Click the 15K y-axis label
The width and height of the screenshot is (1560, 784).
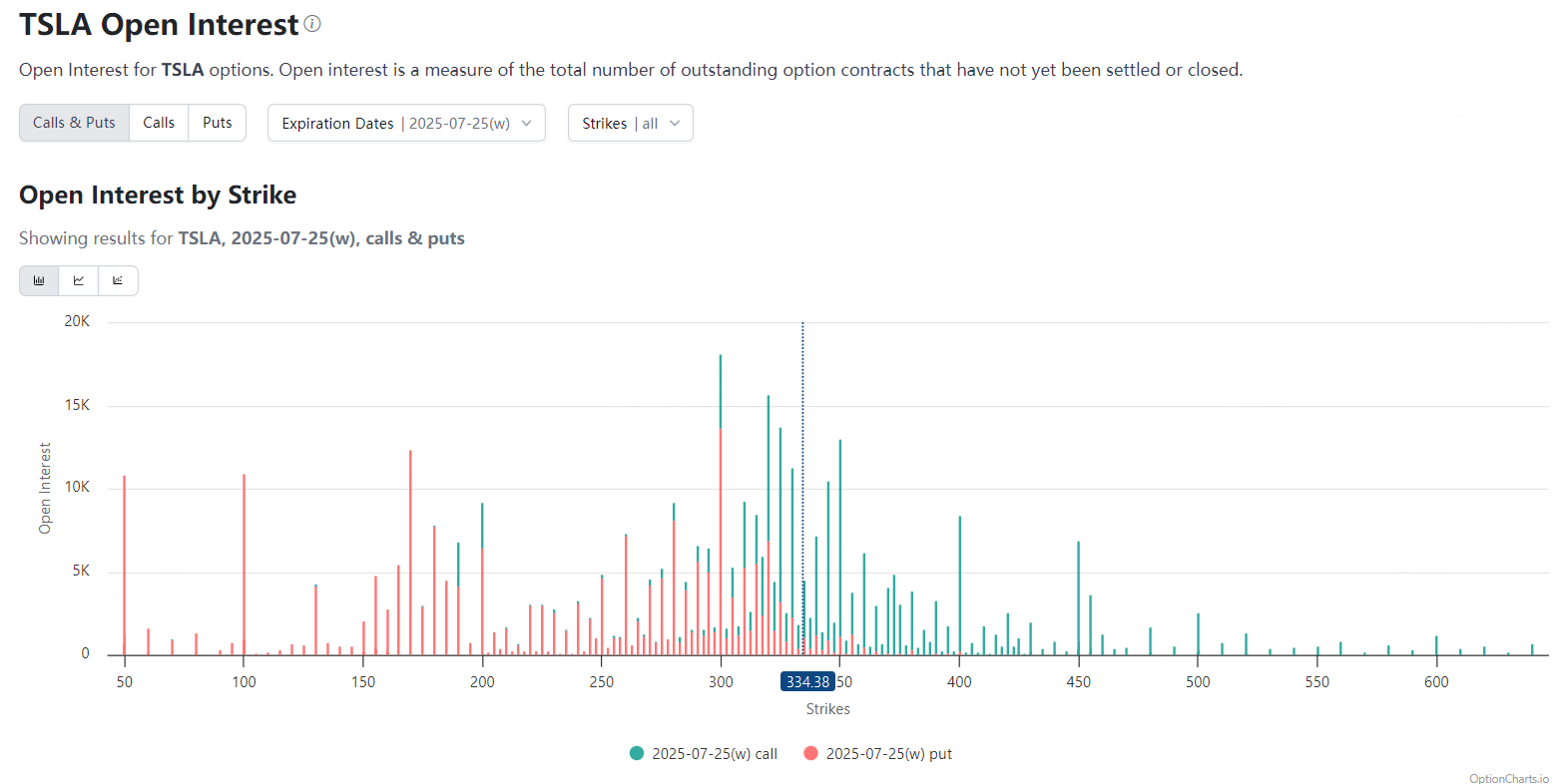pyautogui.click(x=77, y=405)
